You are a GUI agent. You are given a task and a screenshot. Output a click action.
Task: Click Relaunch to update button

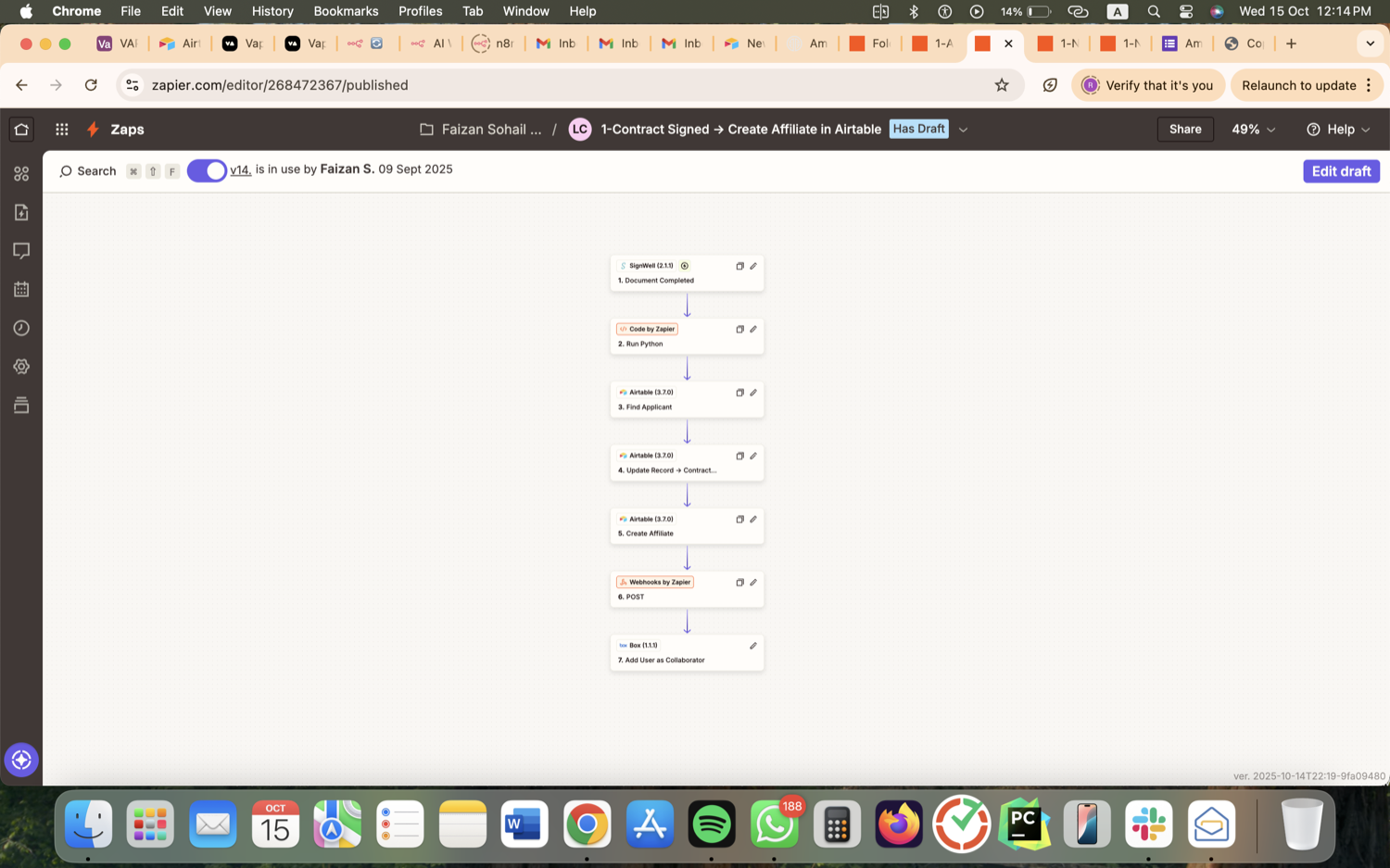pos(1307,85)
